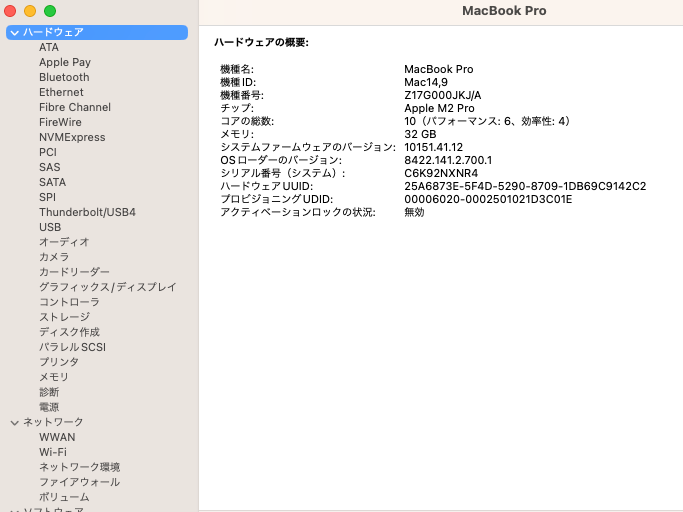This screenshot has height=512, width=683.
Task: Collapse the ネットワーク section chevron
Action: 15,423
